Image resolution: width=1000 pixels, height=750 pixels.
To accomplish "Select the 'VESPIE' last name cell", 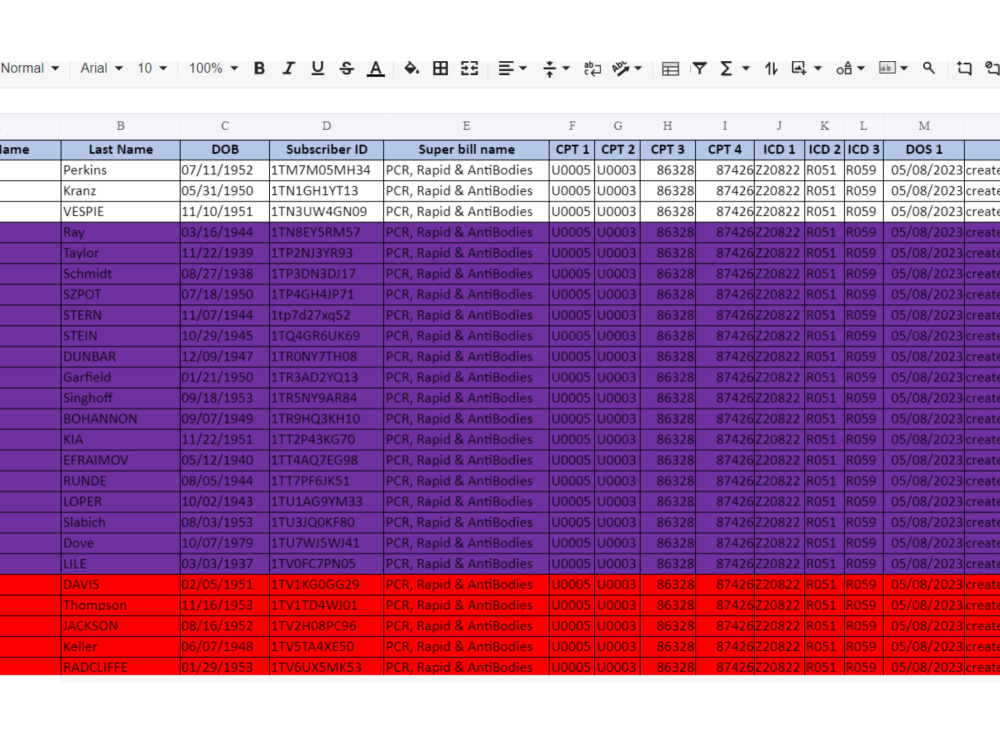I will click(x=121, y=212).
